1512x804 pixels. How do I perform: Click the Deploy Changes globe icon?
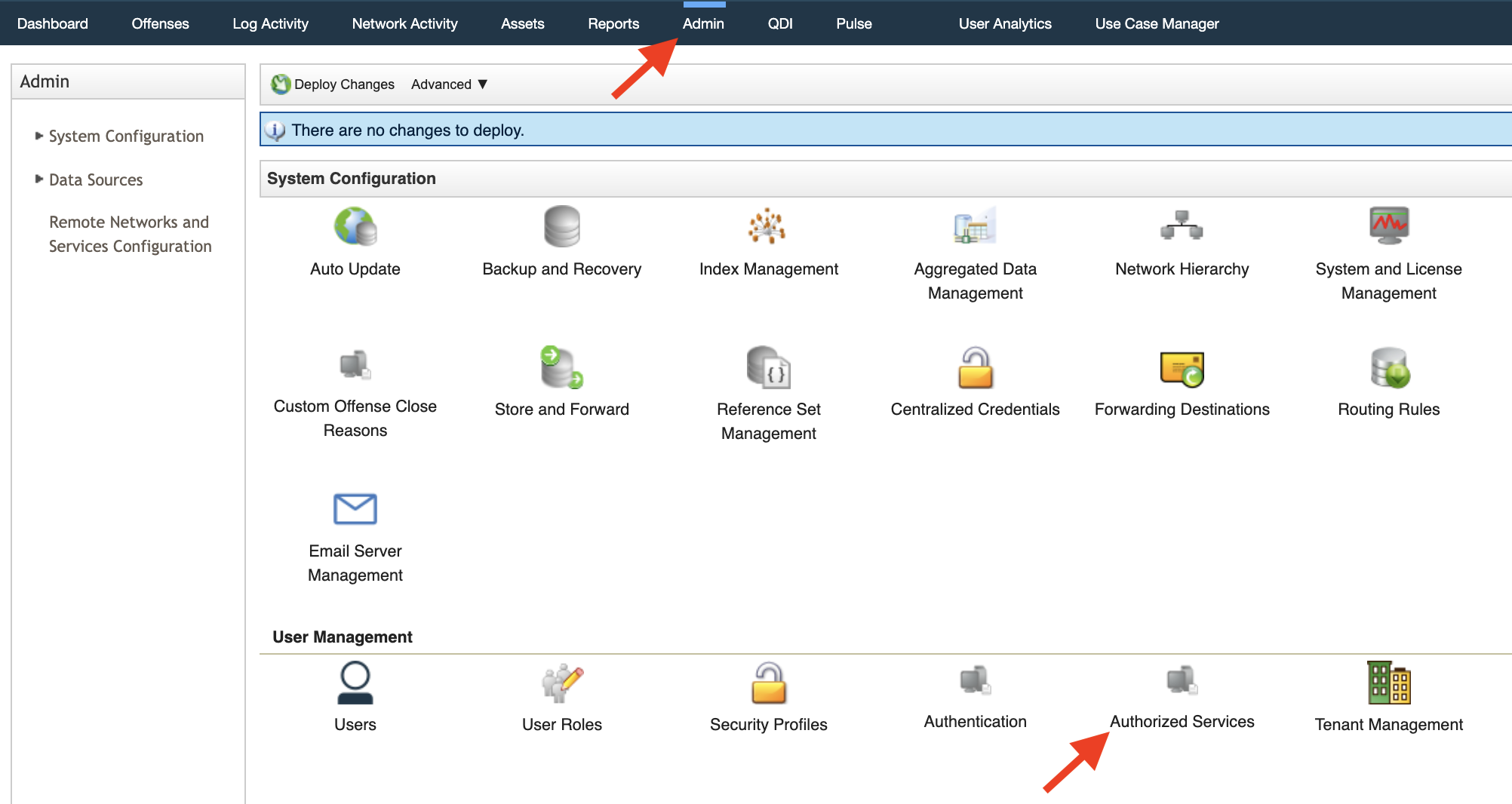pyautogui.click(x=281, y=84)
